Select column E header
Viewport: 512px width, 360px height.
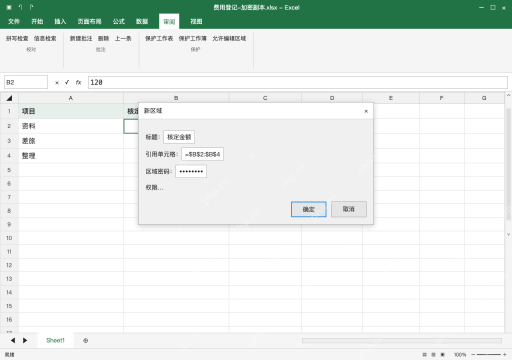[391, 98]
